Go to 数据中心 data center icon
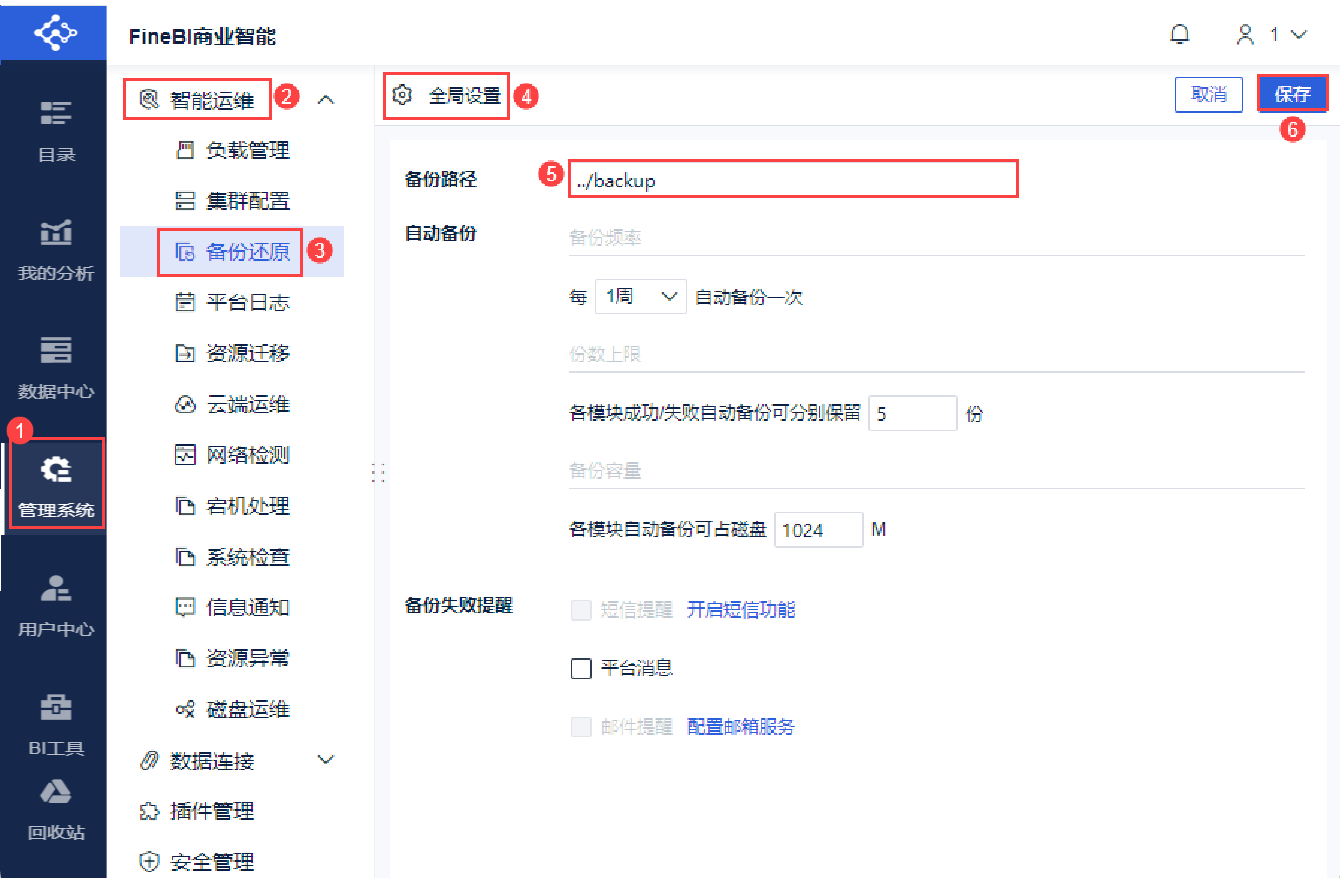Screen dimensions: 1340x878 click(x=56, y=350)
